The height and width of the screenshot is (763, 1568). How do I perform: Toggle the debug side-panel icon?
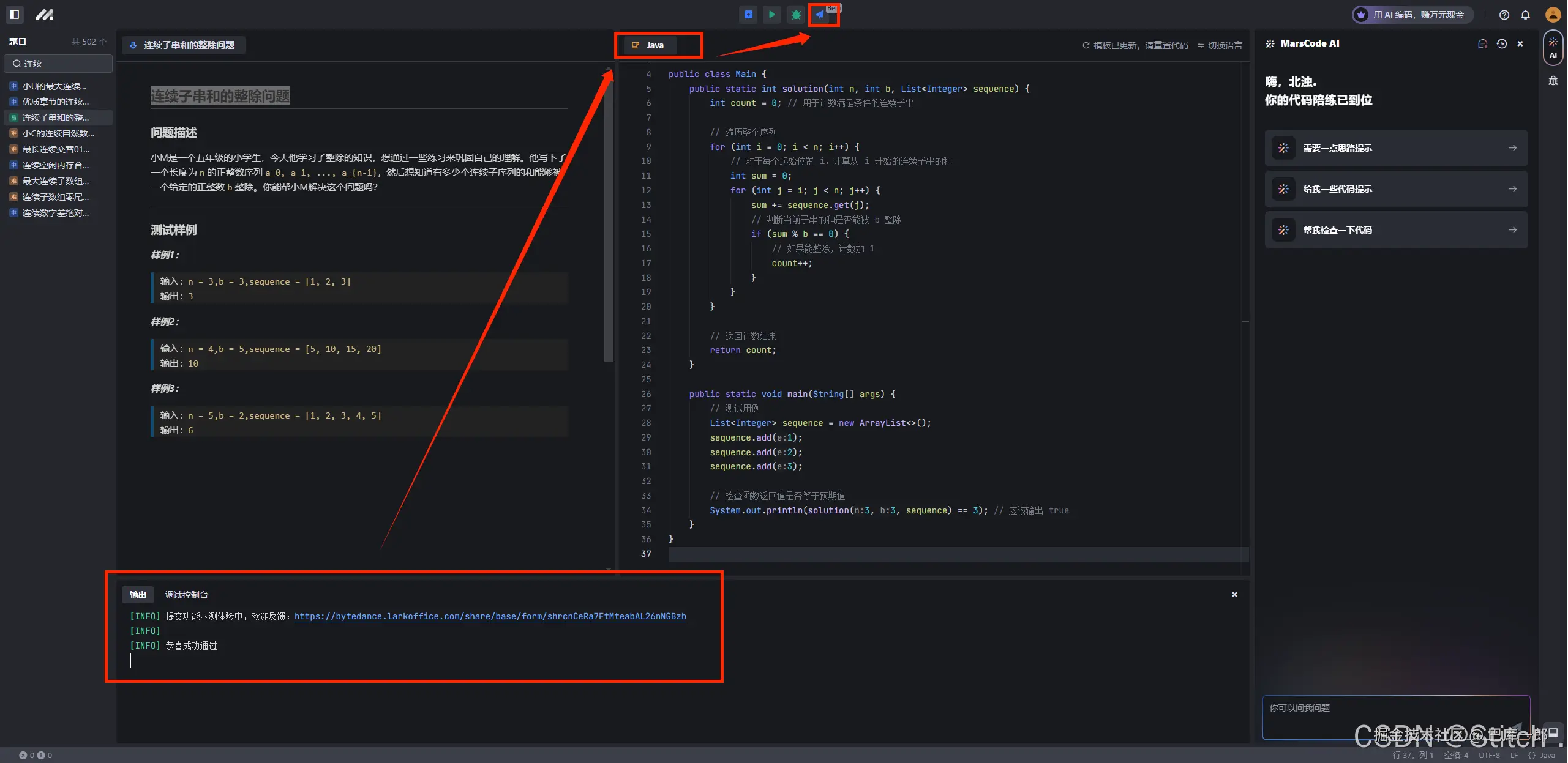[x=1553, y=81]
